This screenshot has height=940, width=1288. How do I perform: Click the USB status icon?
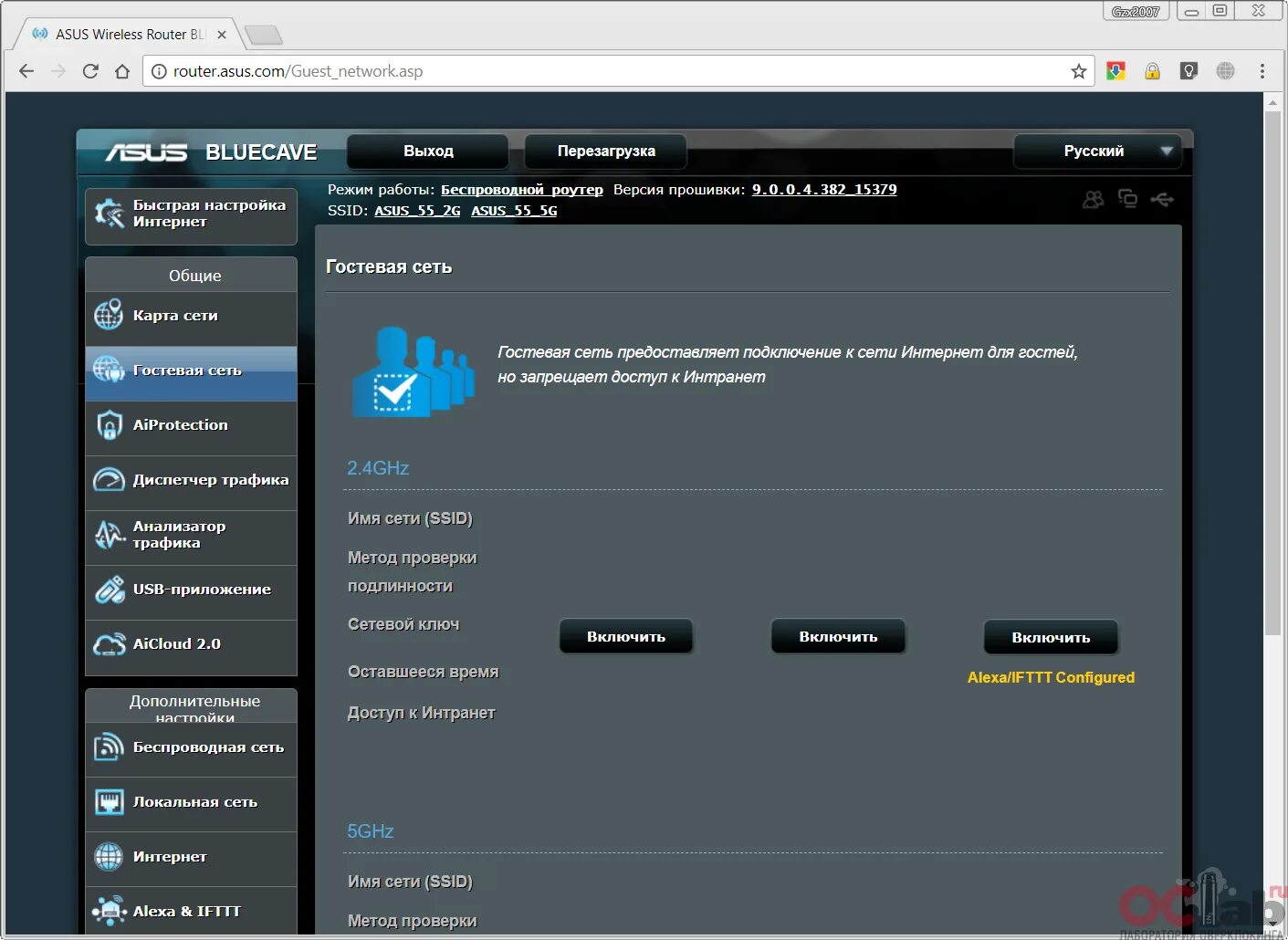1162,199
